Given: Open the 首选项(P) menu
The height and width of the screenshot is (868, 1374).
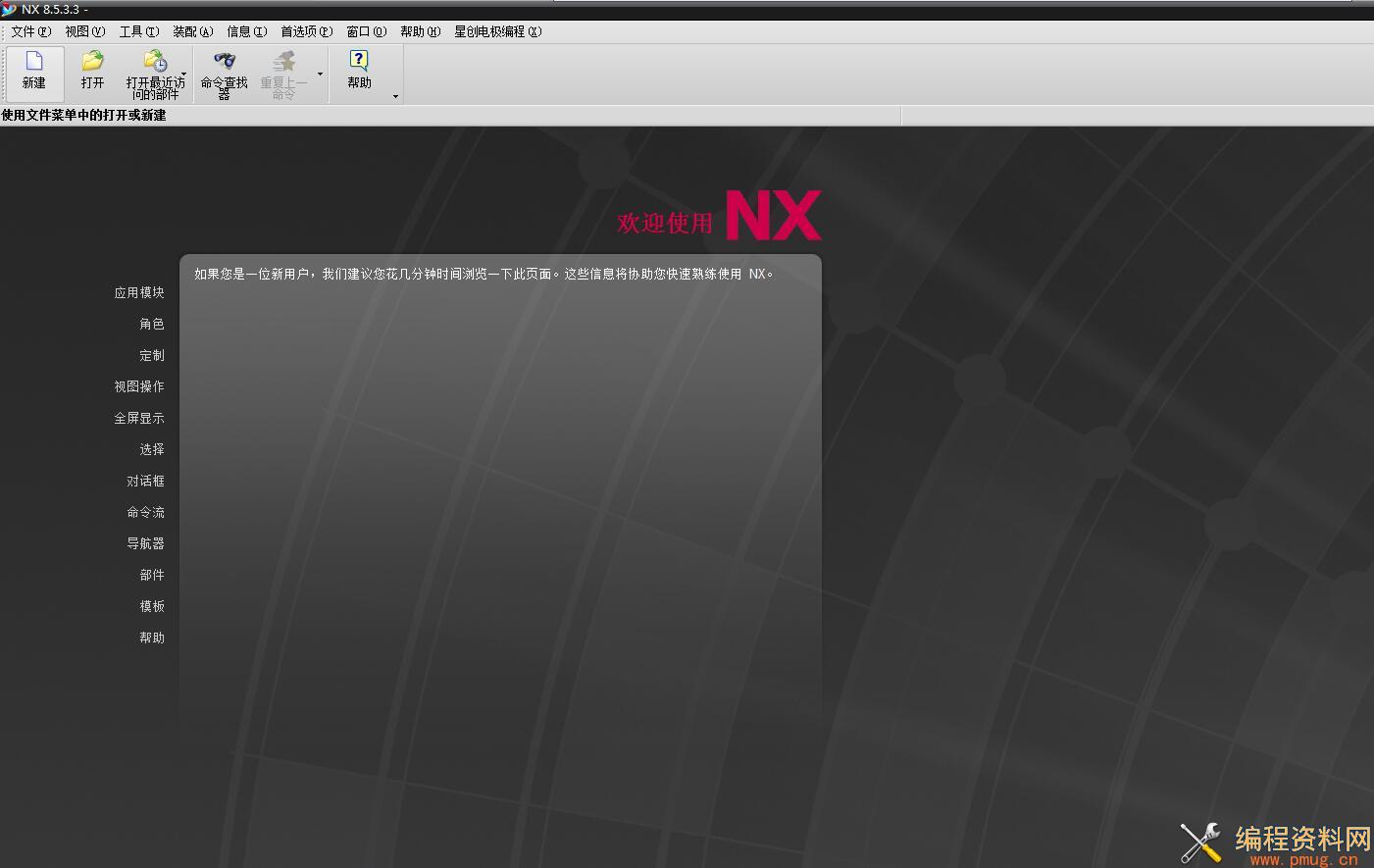Looking at the screenshot, I should click(307, 31).
